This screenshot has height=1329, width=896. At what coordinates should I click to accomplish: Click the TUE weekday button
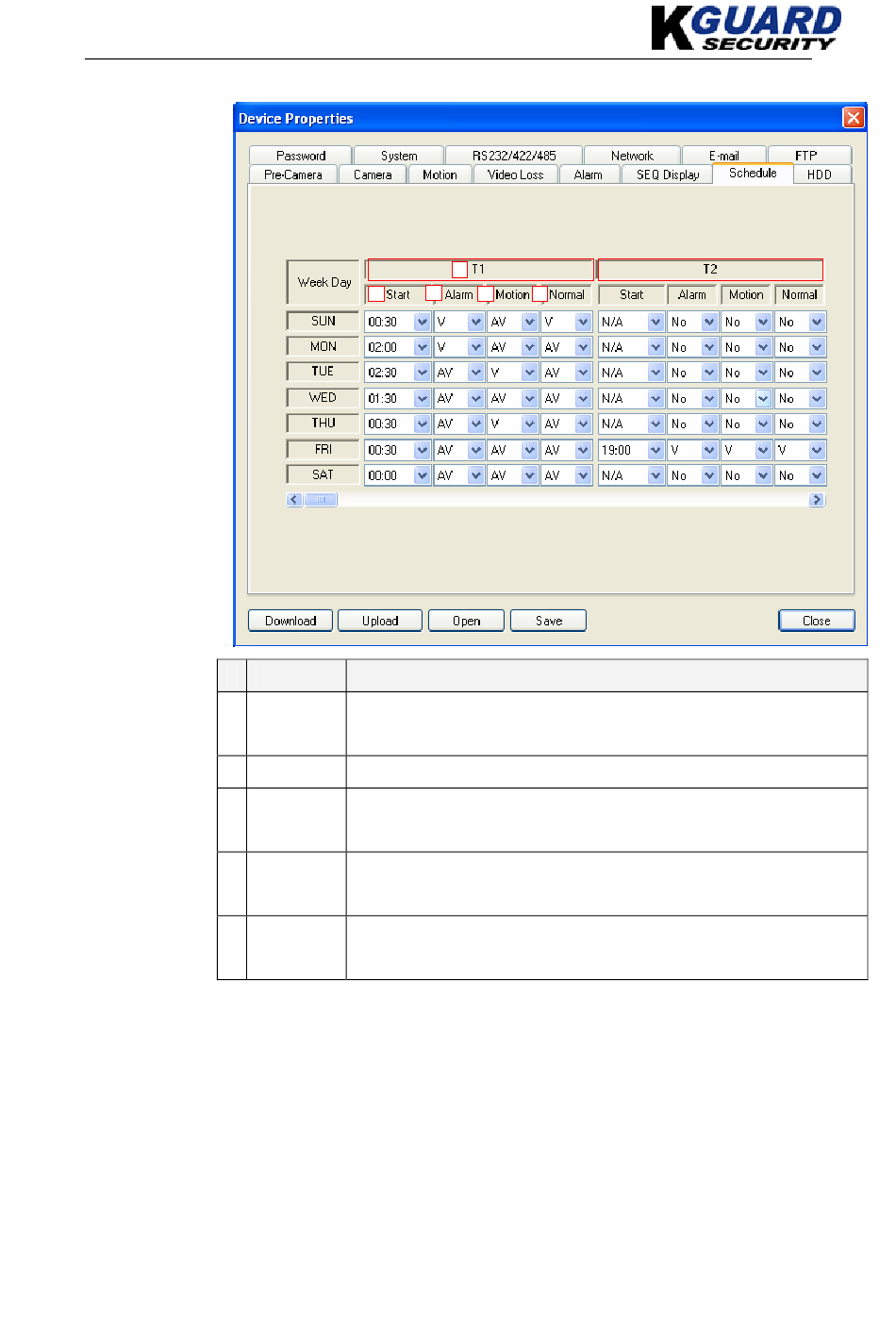click(x=323, y=372)
